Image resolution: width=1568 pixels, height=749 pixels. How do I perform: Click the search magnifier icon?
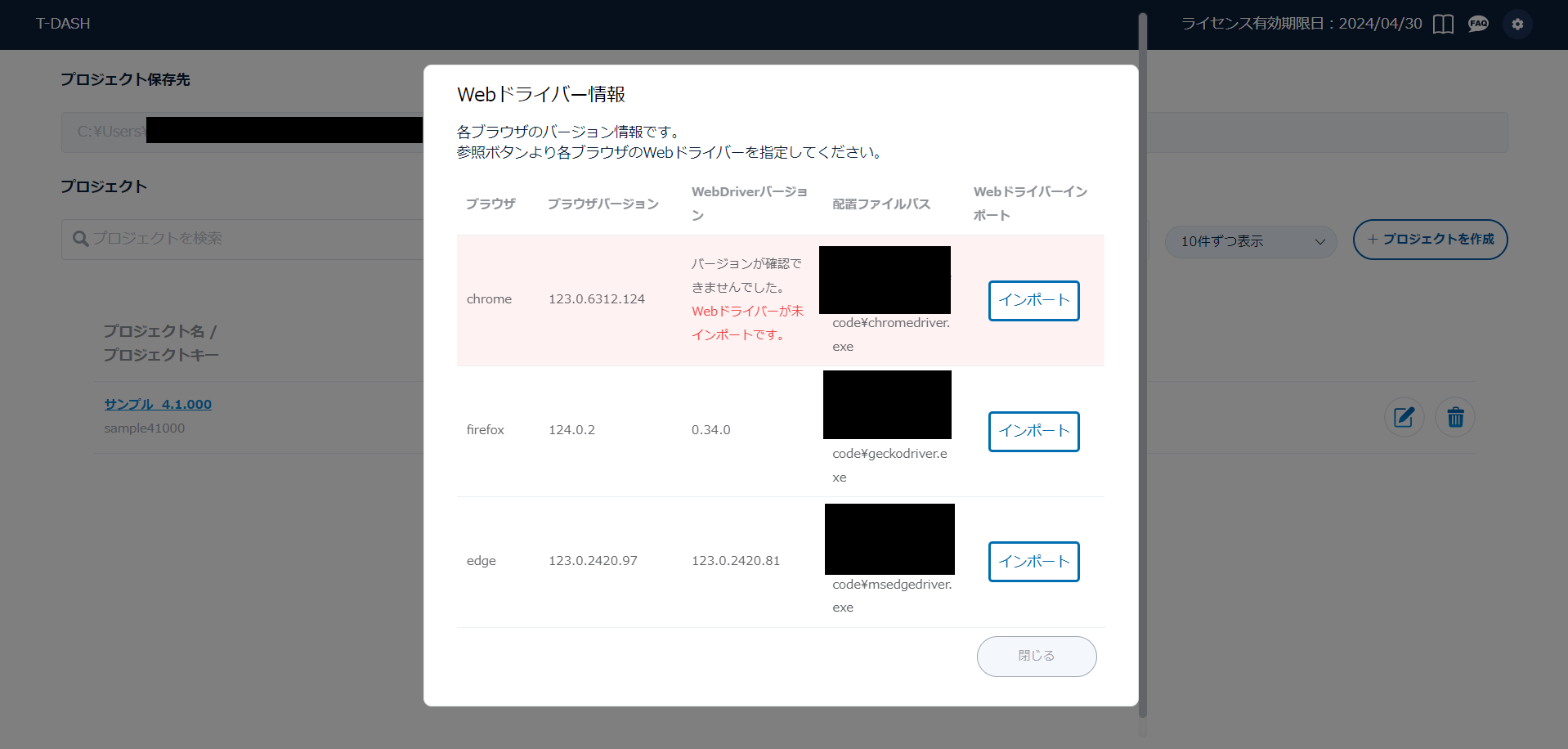80,239
